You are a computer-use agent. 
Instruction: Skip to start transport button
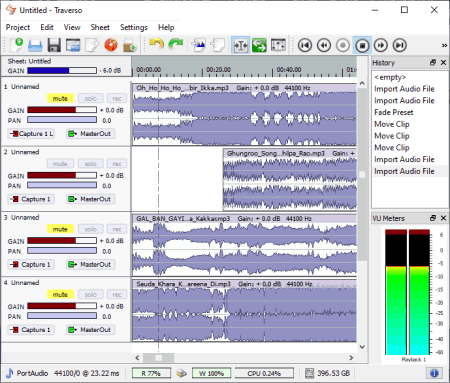(305, 45)
